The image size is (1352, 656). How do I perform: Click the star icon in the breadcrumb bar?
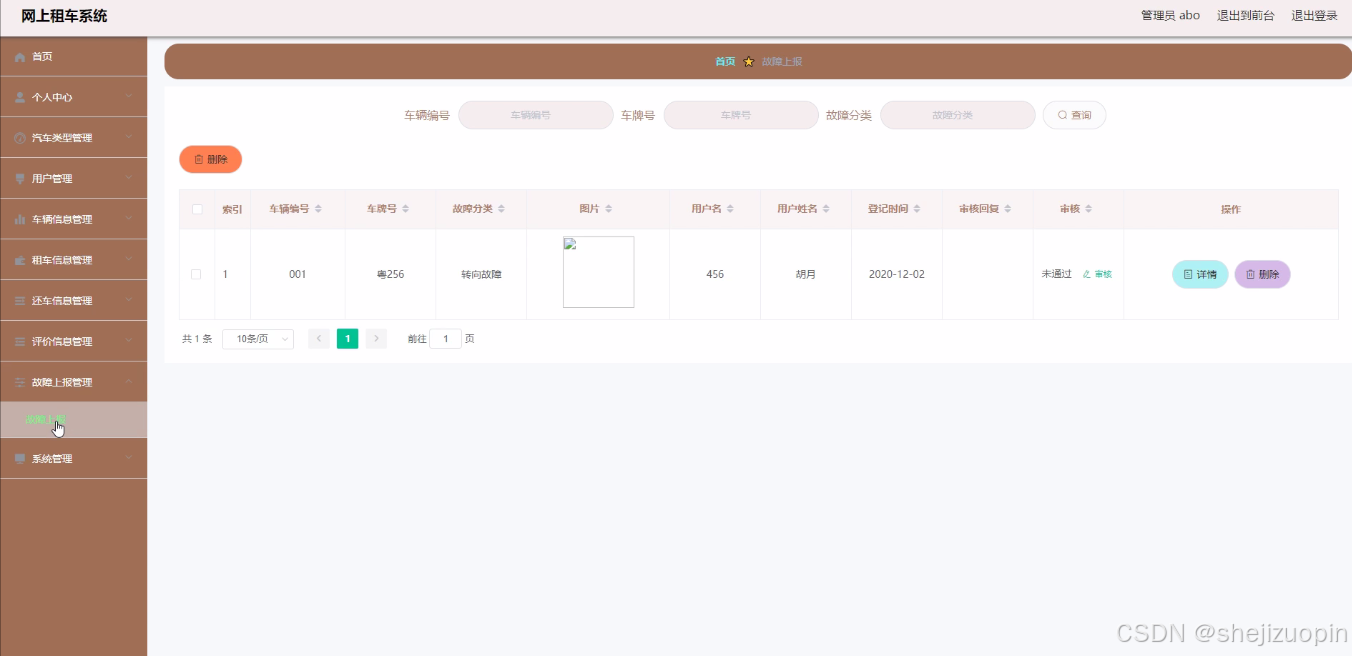(748, 62)
